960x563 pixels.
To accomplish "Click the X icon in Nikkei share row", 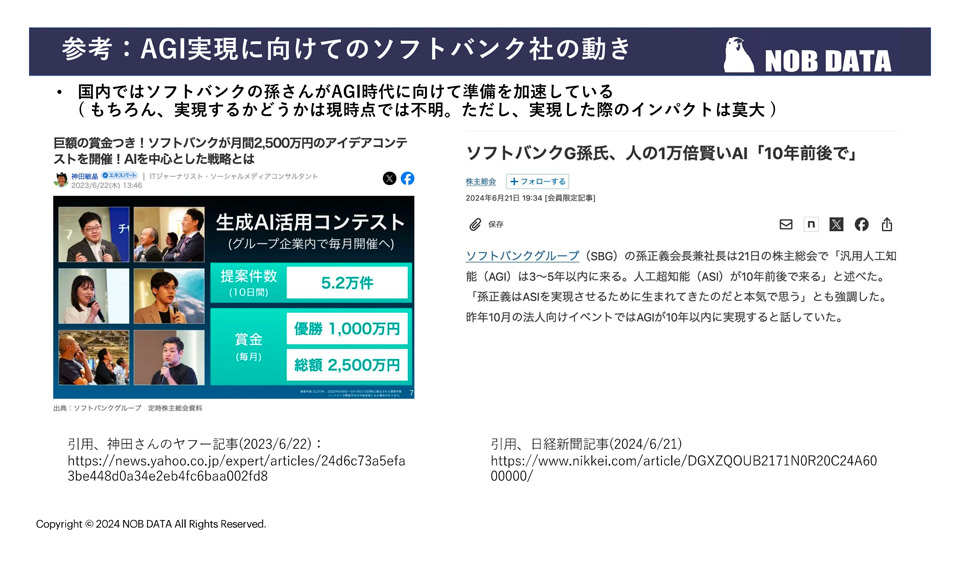I will (836, 225).
